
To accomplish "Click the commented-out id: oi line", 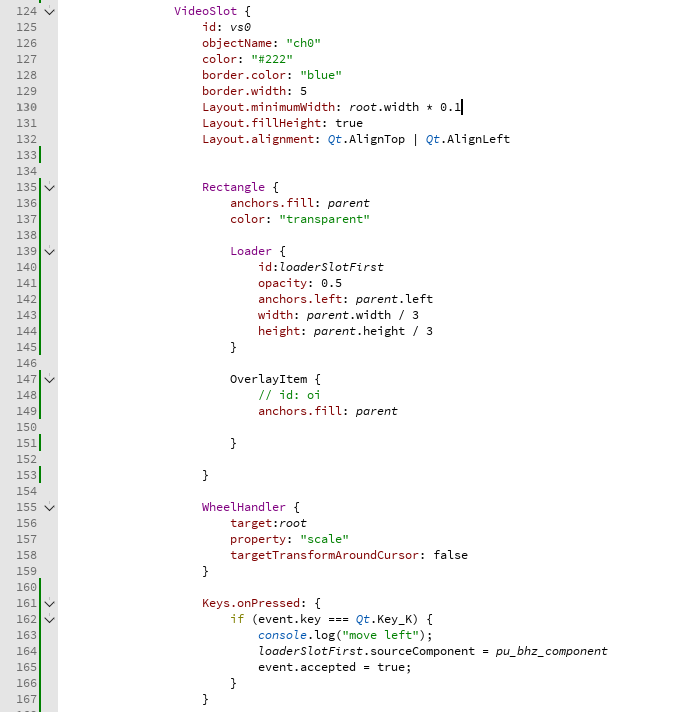I will pos(289,395).
